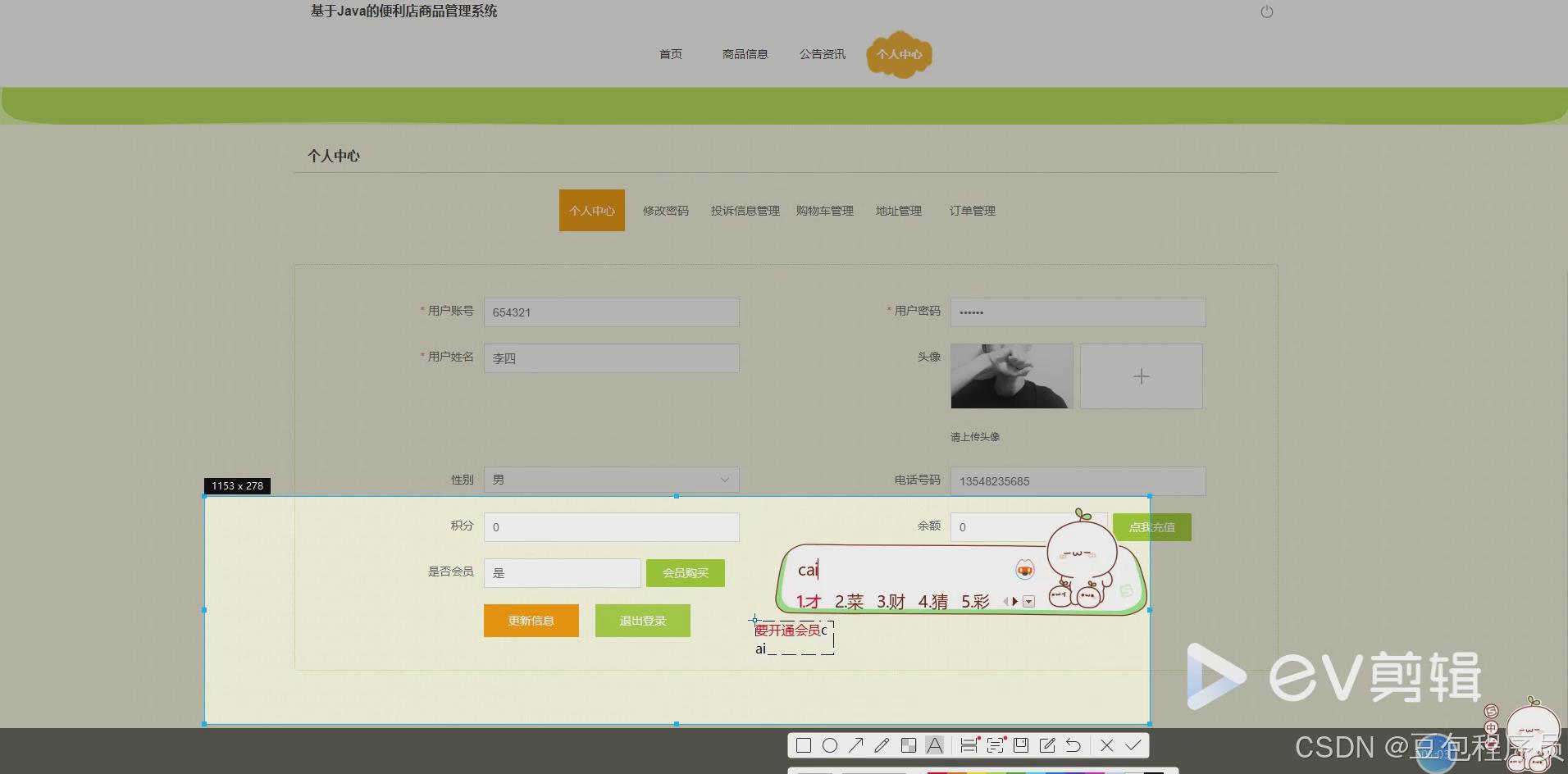
Task: Select the ellipse annotation tool
Action: [x=830, y=744]
